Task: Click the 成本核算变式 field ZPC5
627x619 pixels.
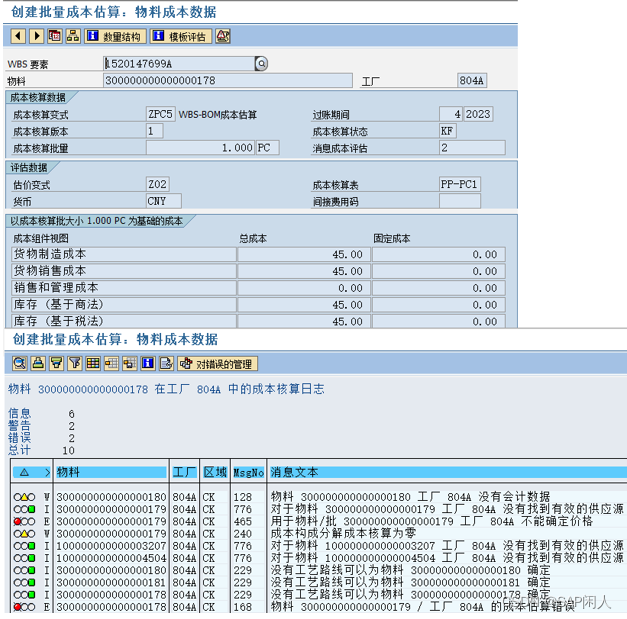Action: (x=160, y=114)
